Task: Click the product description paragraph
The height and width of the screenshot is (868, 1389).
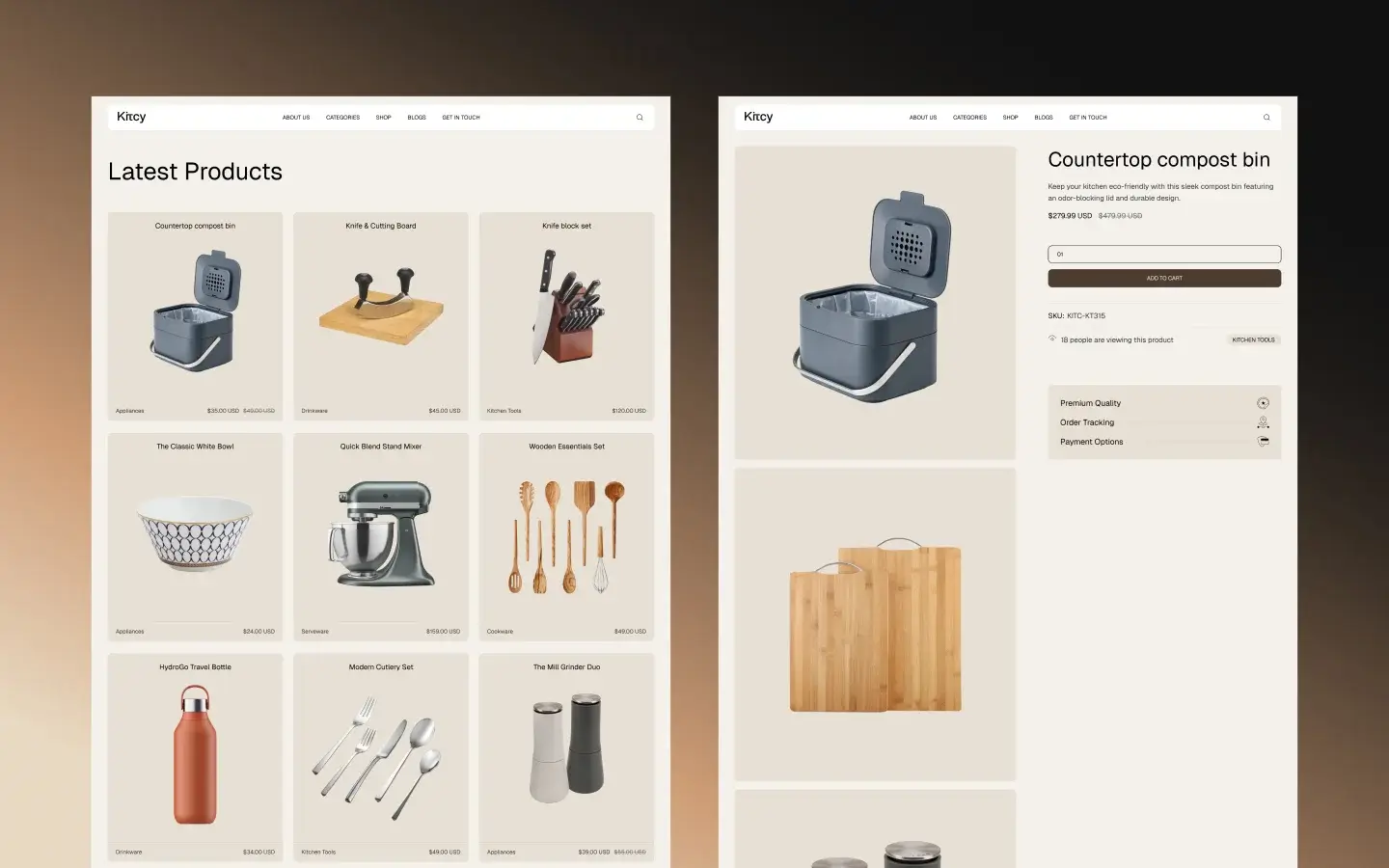Action: click(1160, 192)
